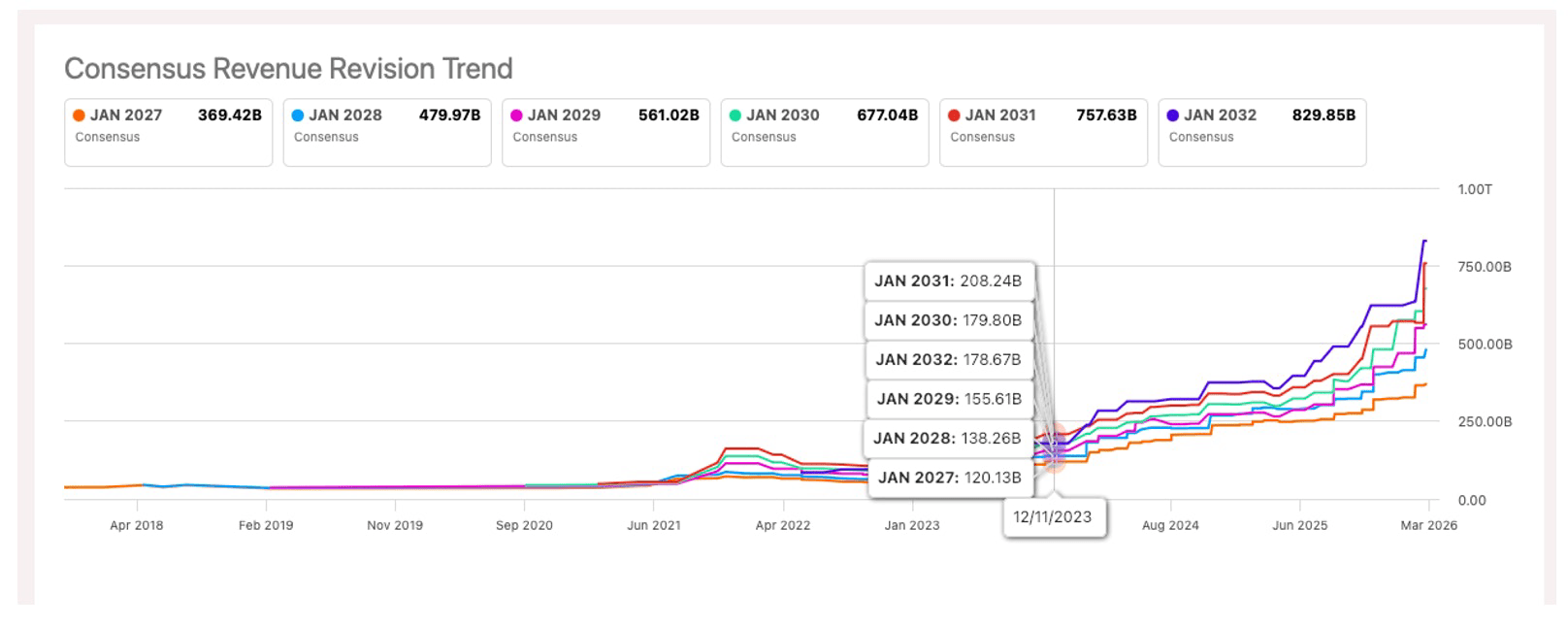1568x627 pixels.
Task: Click the JAN 2031: 208.24B tooltip
Action: tap(949, 281)
